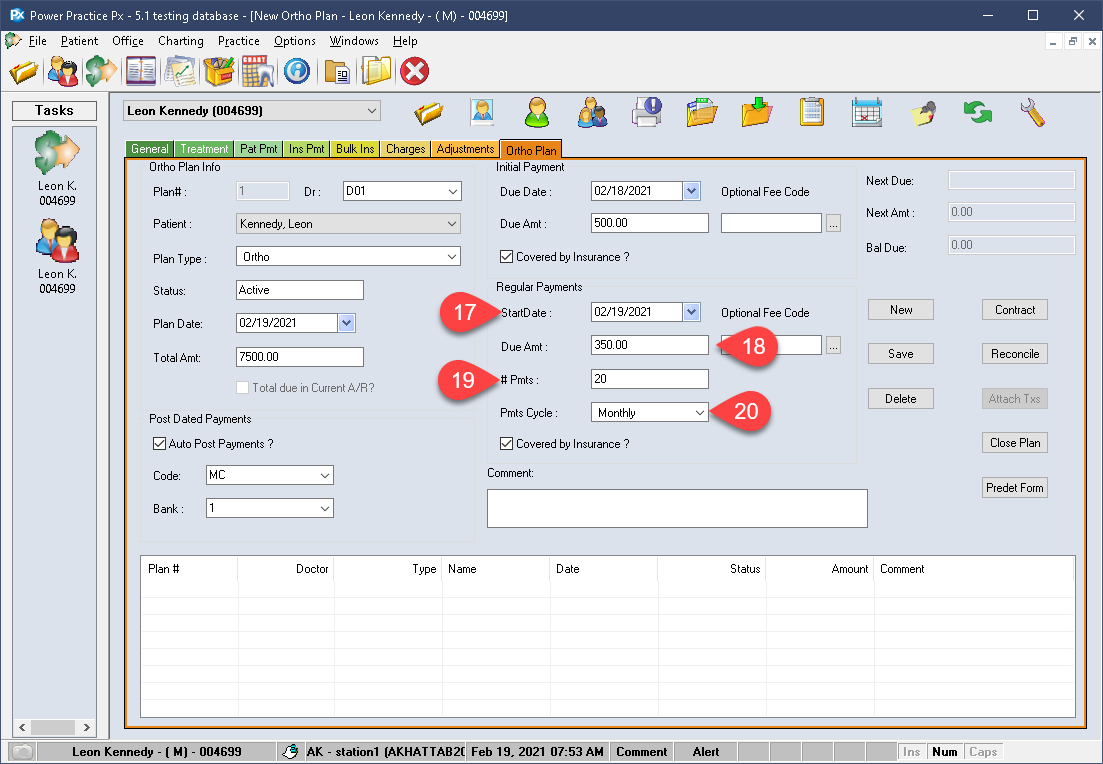This screenshot has height=764, width=1103.
Task: Click the red X close icon in toolbar
Action: coord(414,71)
